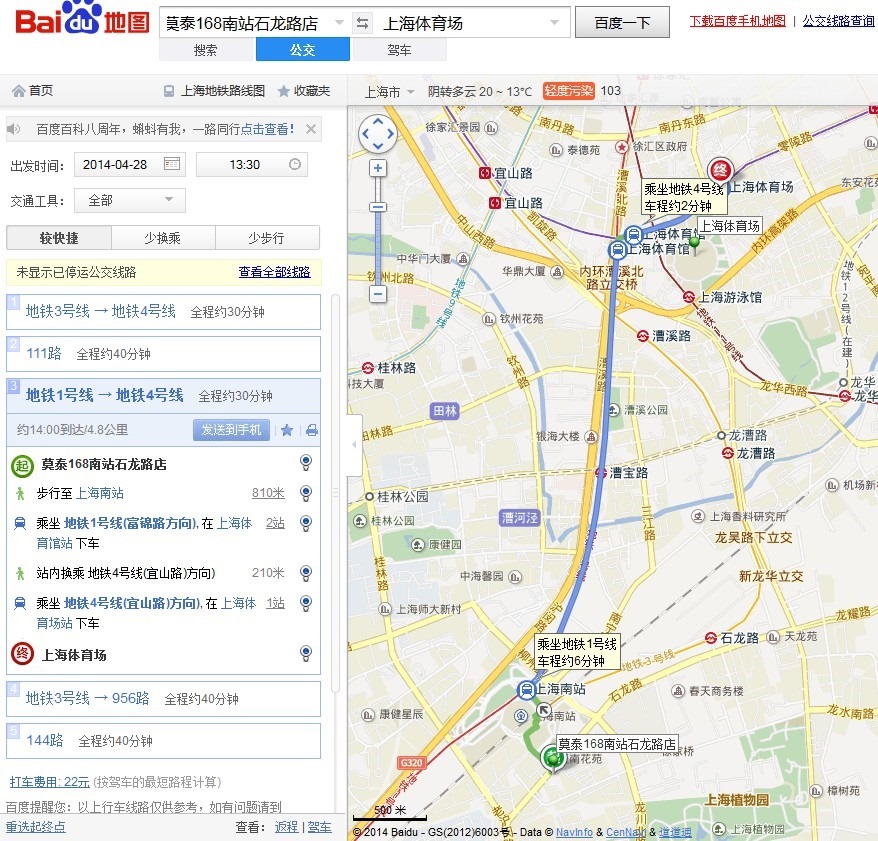Screen dimensions: 878x841
Task: Switch to the 公交 tab
Action: 303,50
